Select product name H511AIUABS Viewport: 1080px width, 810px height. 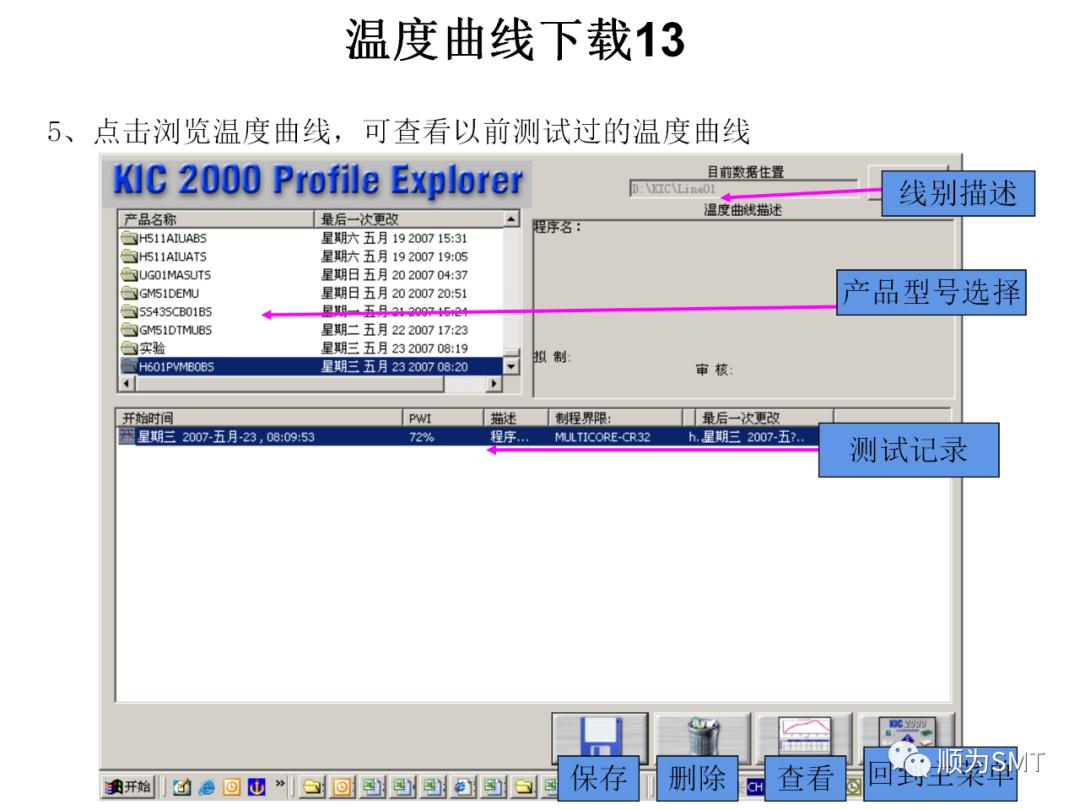(172, 238)
